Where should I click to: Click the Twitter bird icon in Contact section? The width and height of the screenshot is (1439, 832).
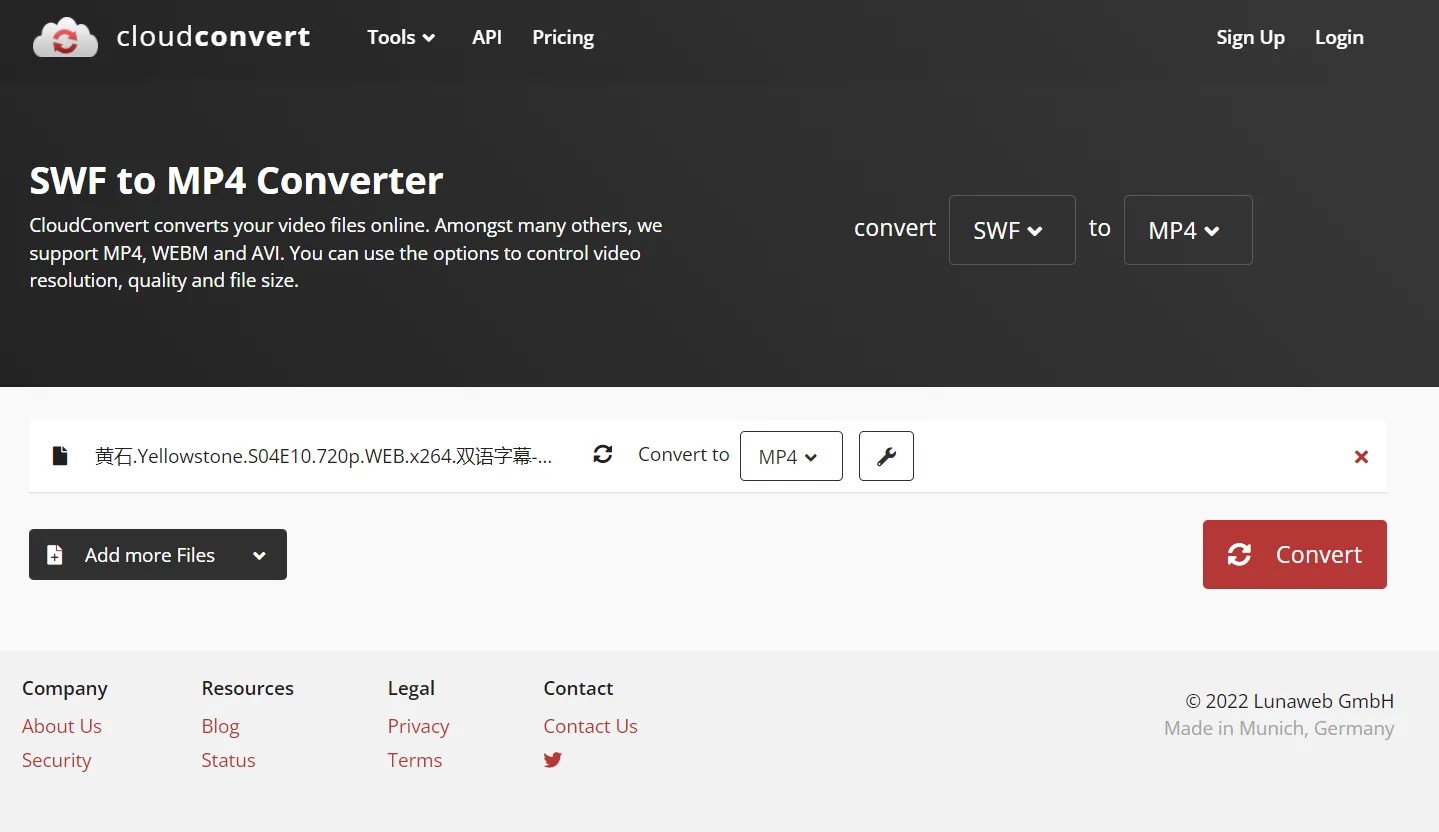coord(553,760)
